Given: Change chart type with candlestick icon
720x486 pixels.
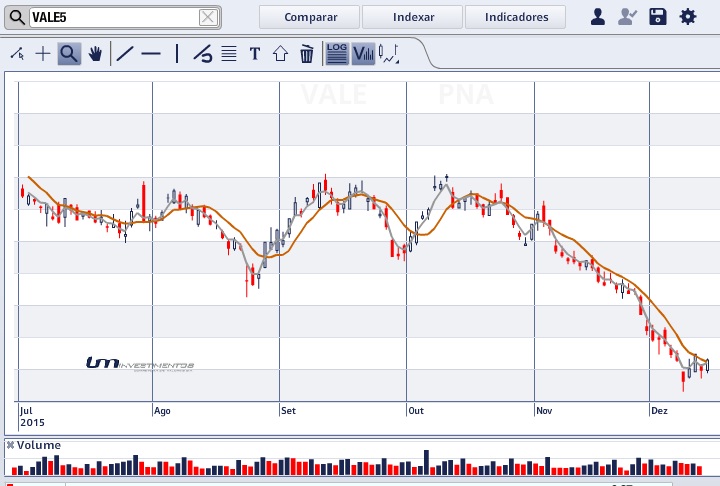Looking at the screenshot, I should [388, 54].
